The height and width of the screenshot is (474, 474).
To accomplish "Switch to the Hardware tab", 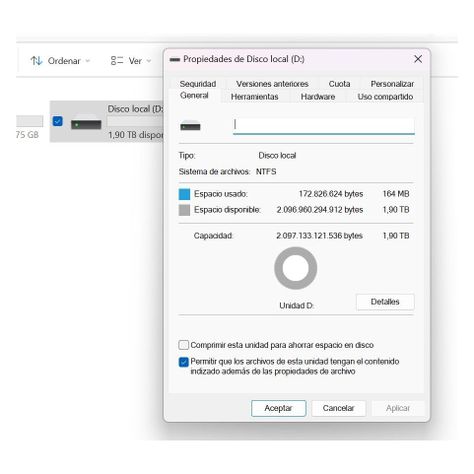I will pos(318,97).
